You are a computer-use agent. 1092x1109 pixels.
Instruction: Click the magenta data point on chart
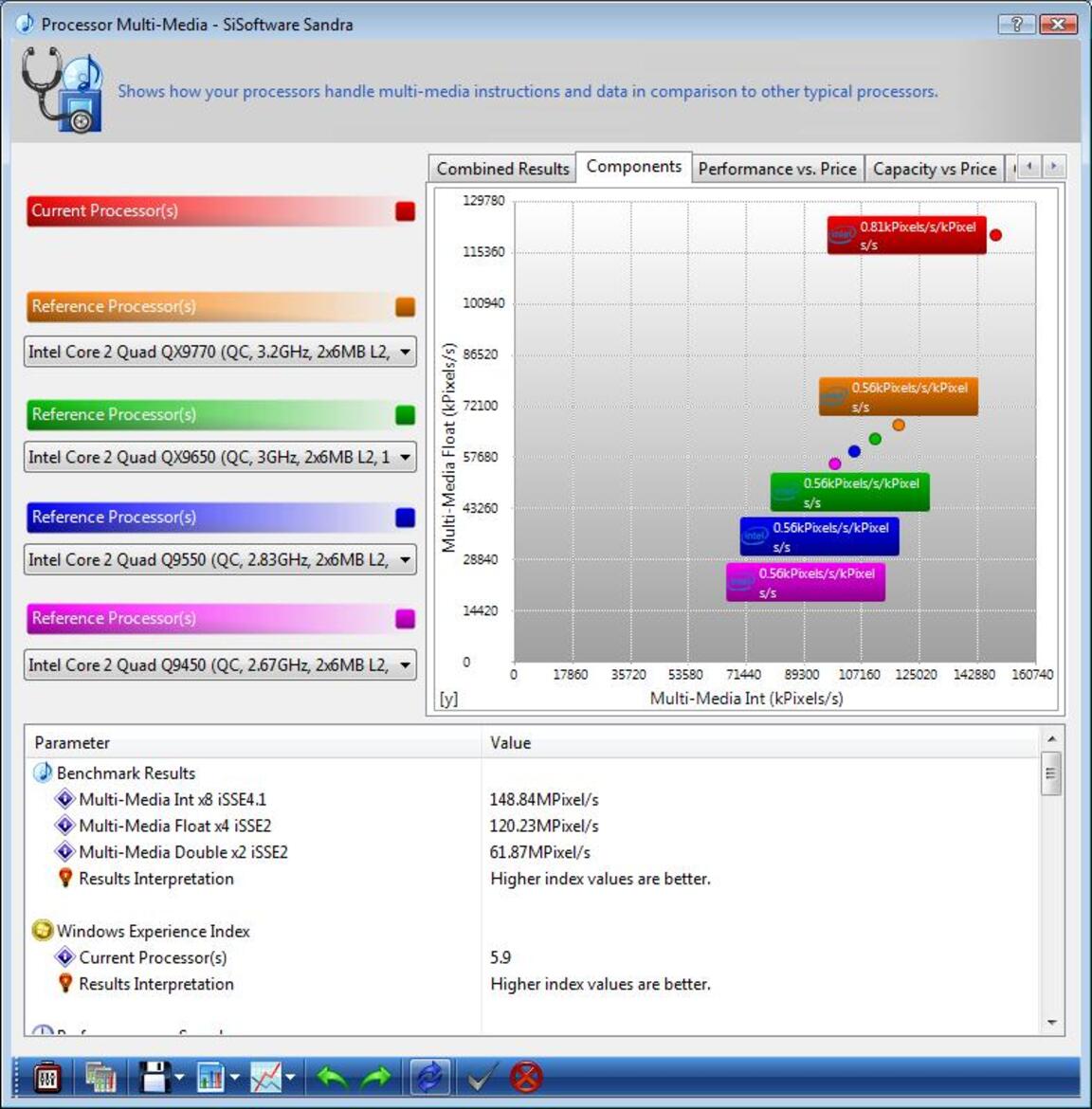(834, 464)
